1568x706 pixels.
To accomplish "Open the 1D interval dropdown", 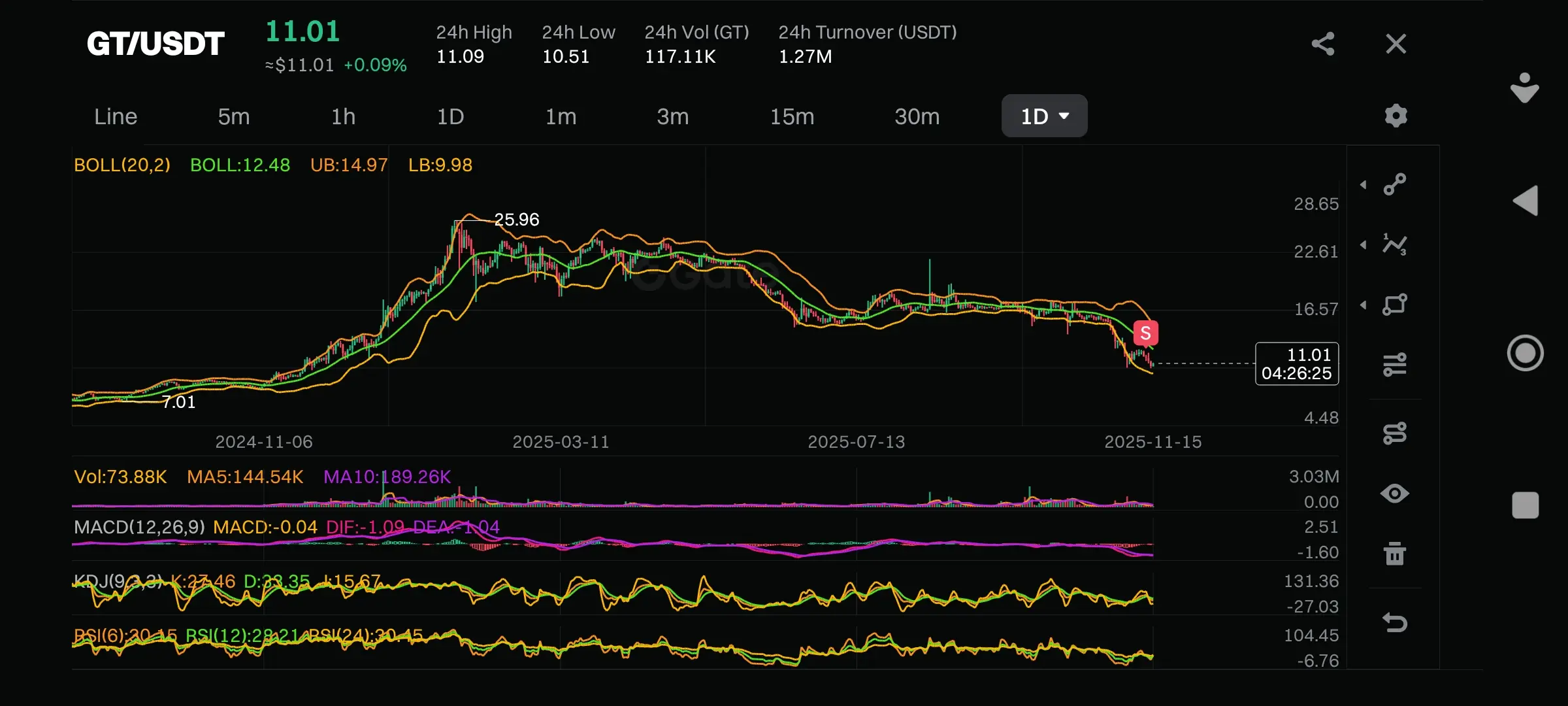I will coord(1044,116).
